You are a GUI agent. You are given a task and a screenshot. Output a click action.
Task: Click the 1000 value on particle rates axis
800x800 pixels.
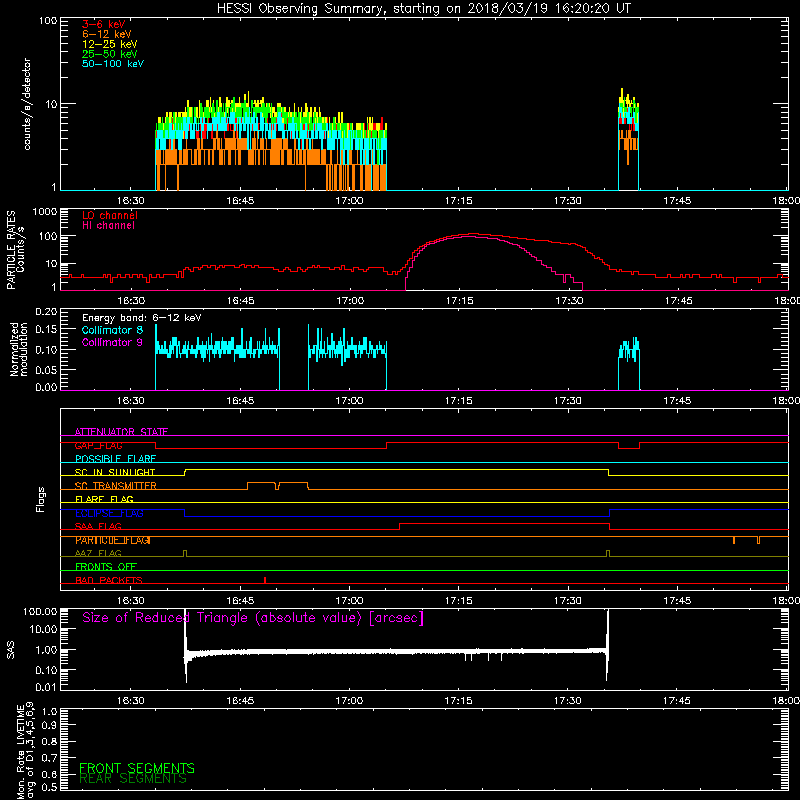(x=44, y=212)
